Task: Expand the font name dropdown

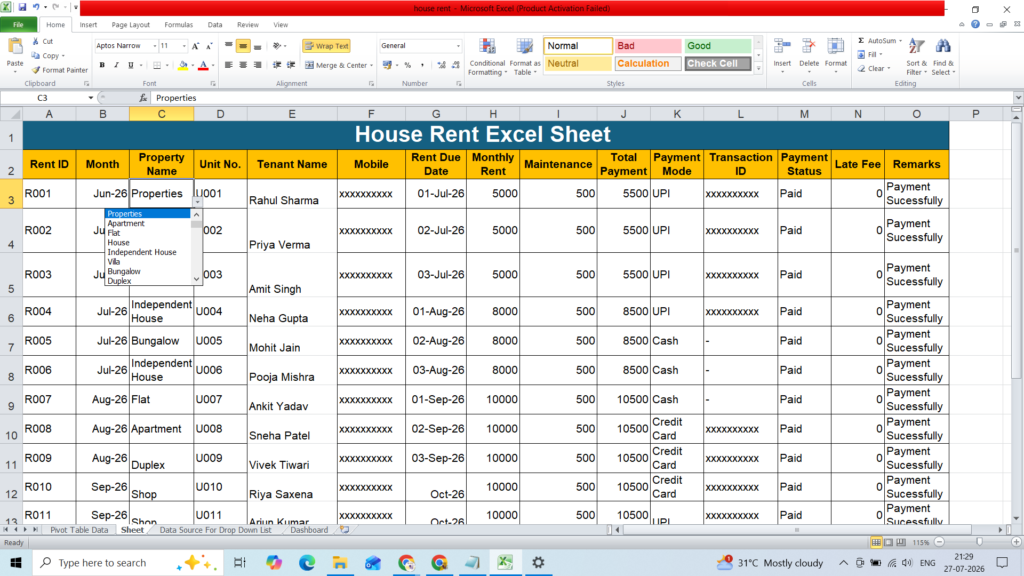Action: coord(155,46)
